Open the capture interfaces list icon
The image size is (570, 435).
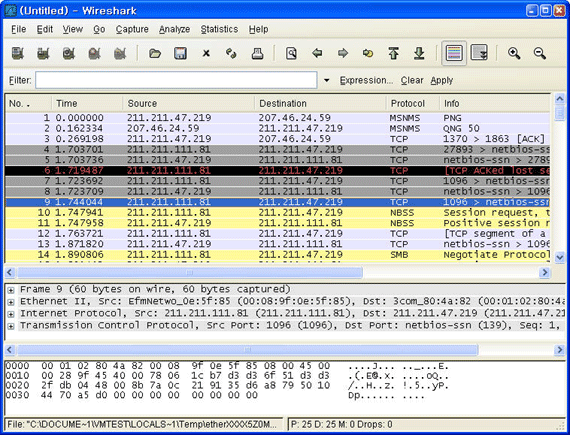pos(18,53)
